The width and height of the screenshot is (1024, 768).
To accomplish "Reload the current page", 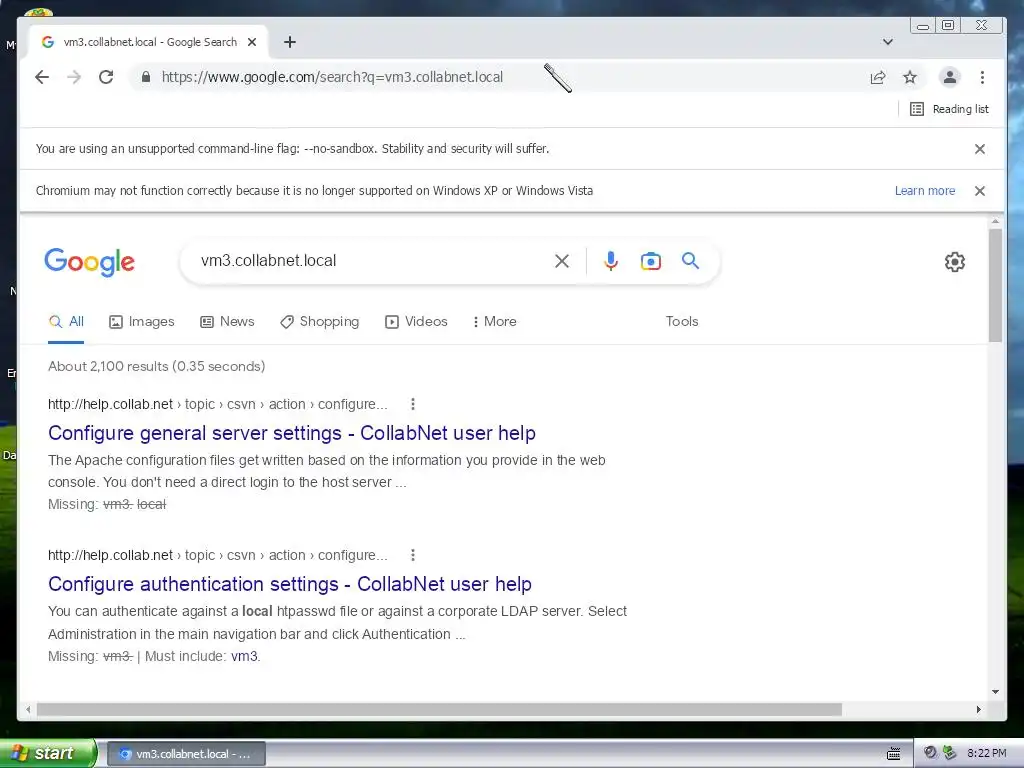I will pos(106,77).
